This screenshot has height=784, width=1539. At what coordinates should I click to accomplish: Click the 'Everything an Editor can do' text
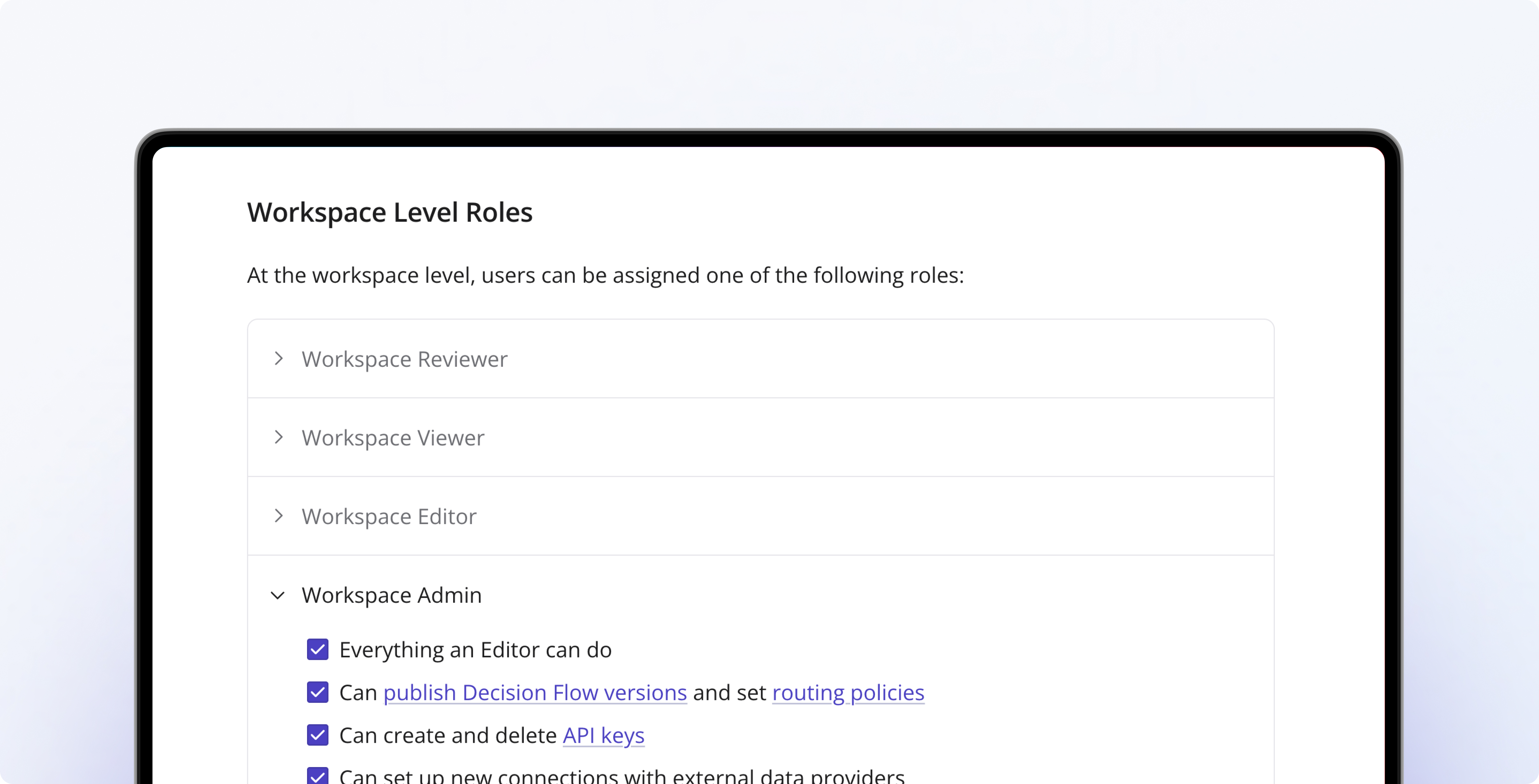point(475,650)
